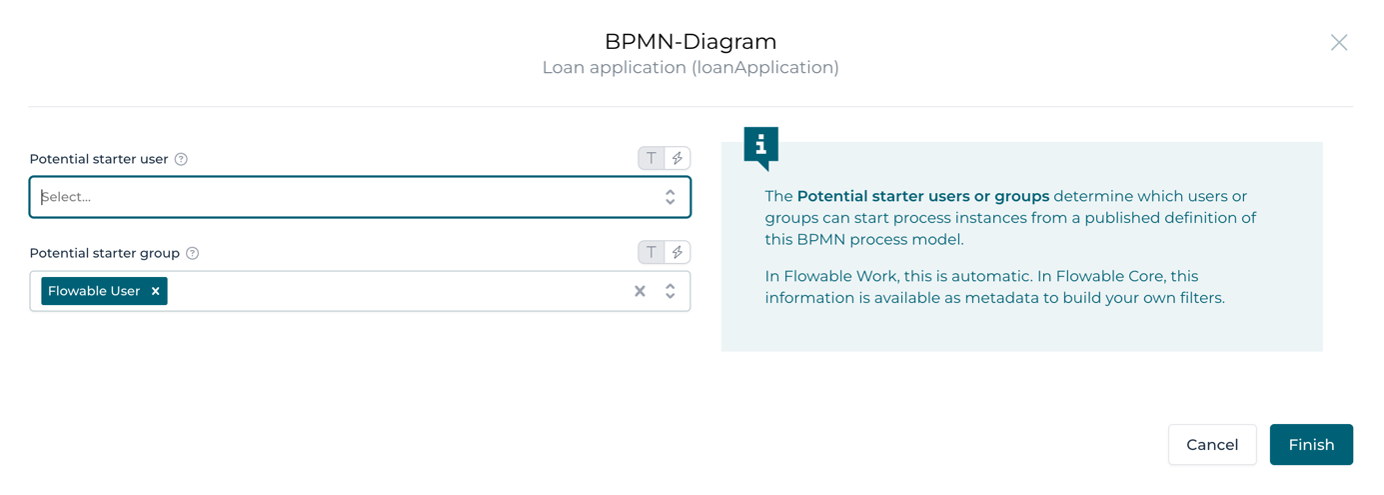Click the help icon beside Potential starter user
Viewport: 1384px width, 495px height.
tap(181, 159)
